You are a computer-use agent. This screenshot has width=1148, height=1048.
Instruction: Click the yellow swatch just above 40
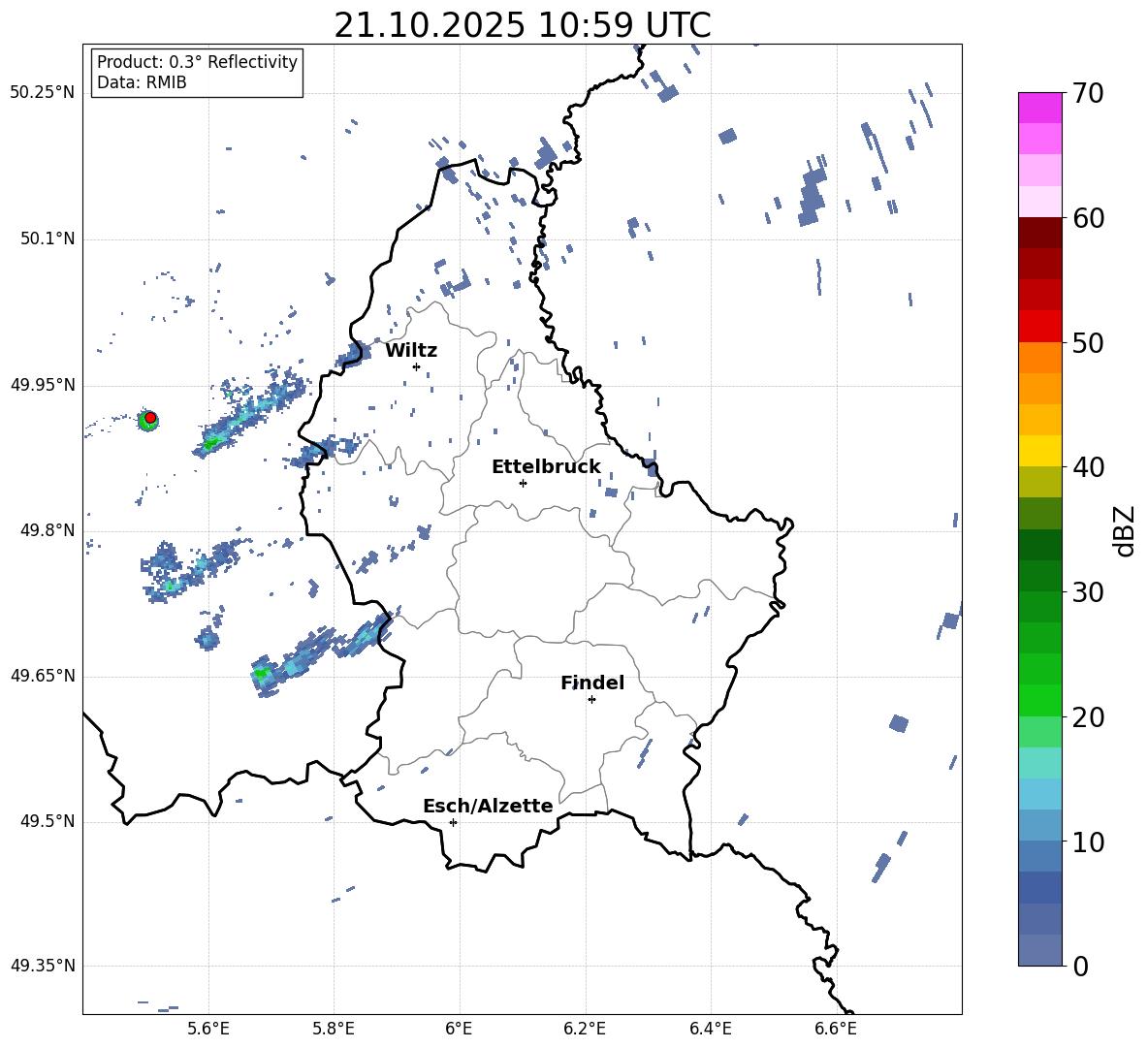(1039, 451)
